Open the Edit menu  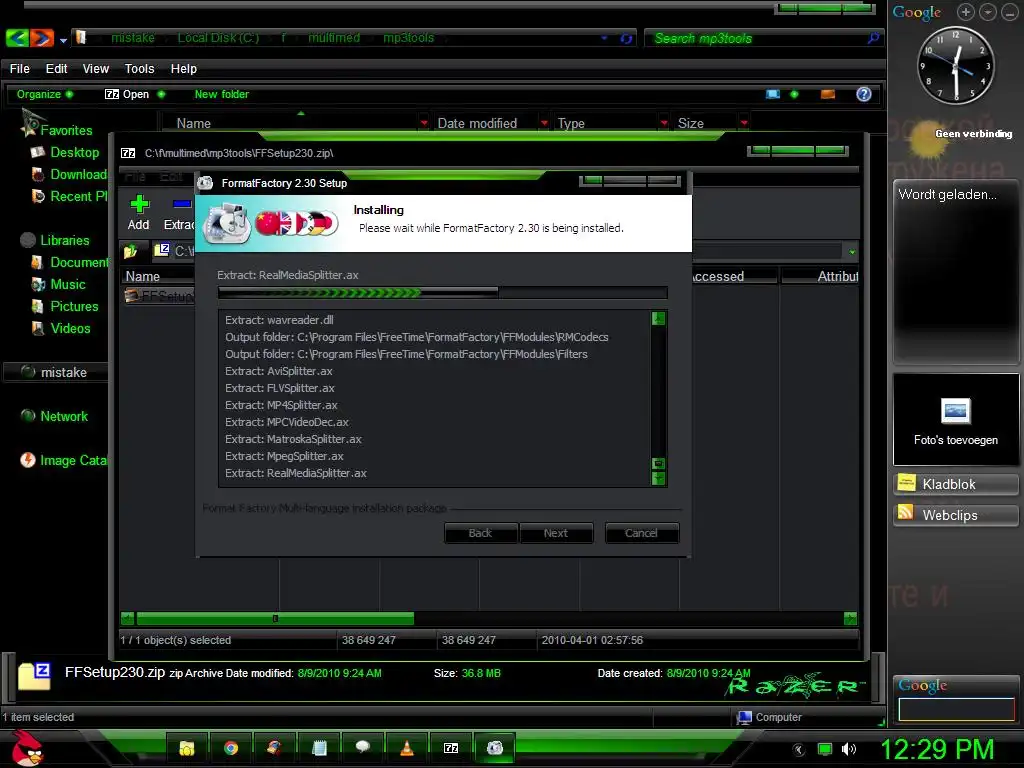(x=56, y=69)
